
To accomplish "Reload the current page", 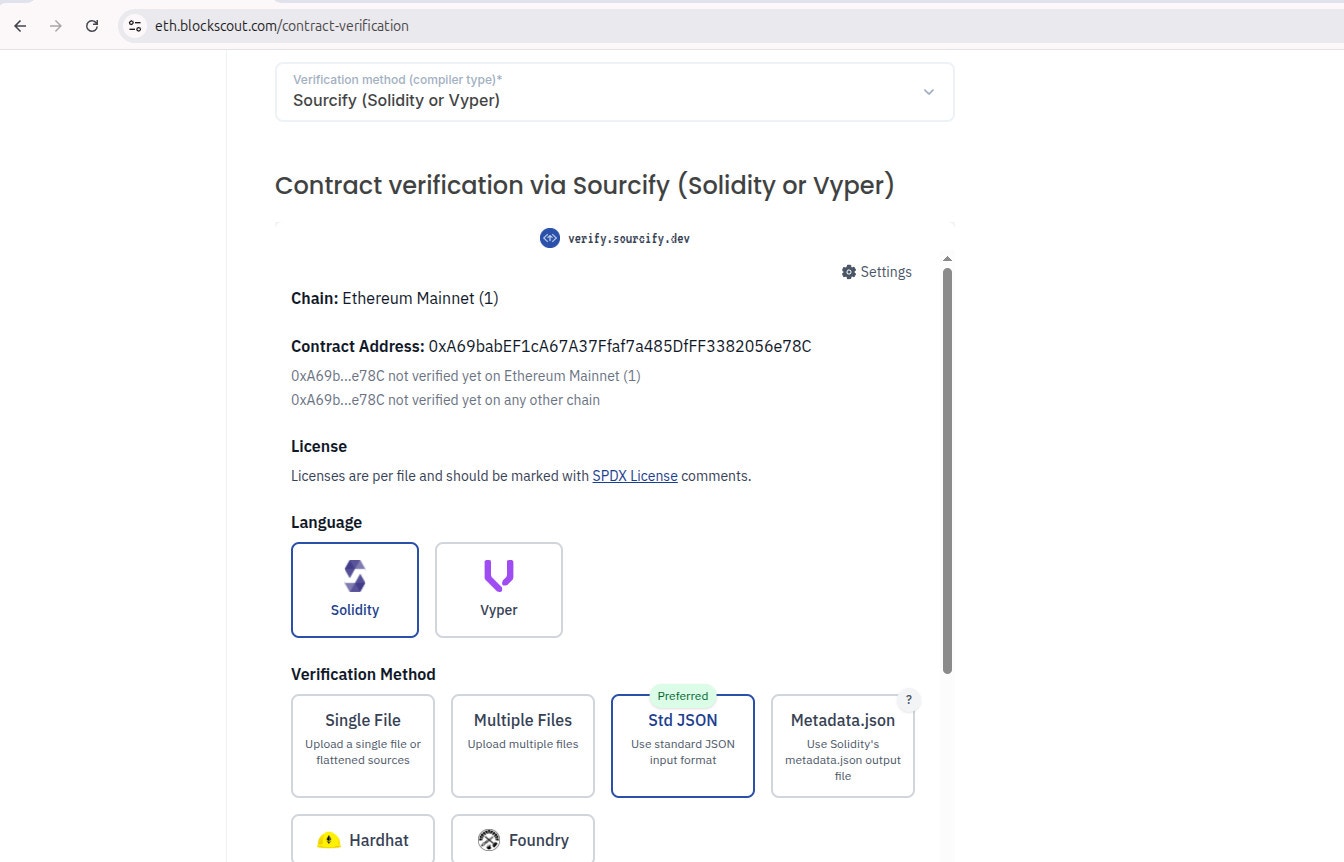I will [x=92, y=26].
